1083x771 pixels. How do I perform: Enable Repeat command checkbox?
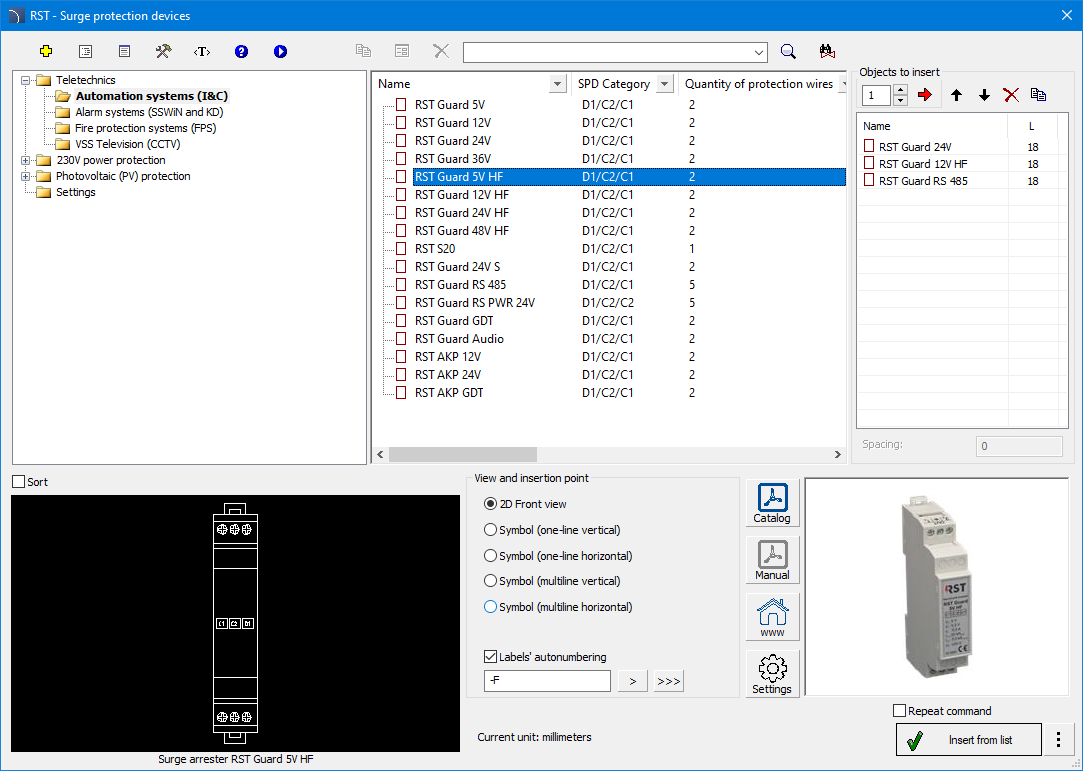[899, 710]
